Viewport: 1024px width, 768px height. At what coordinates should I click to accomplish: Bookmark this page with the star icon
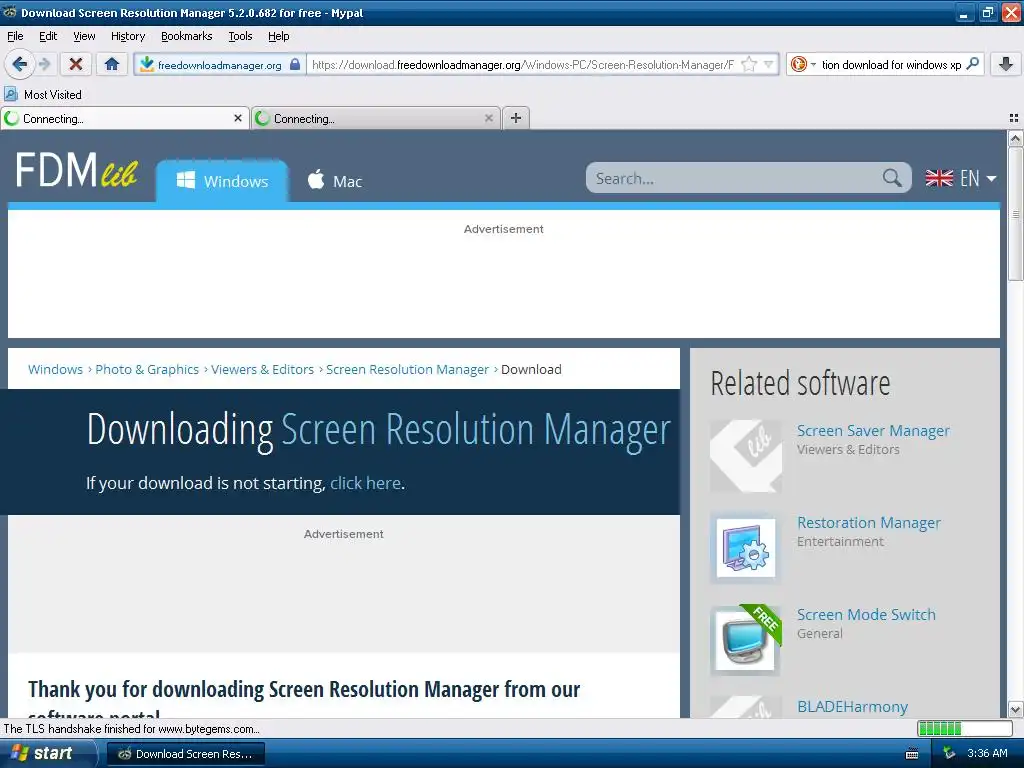point(749,64)
